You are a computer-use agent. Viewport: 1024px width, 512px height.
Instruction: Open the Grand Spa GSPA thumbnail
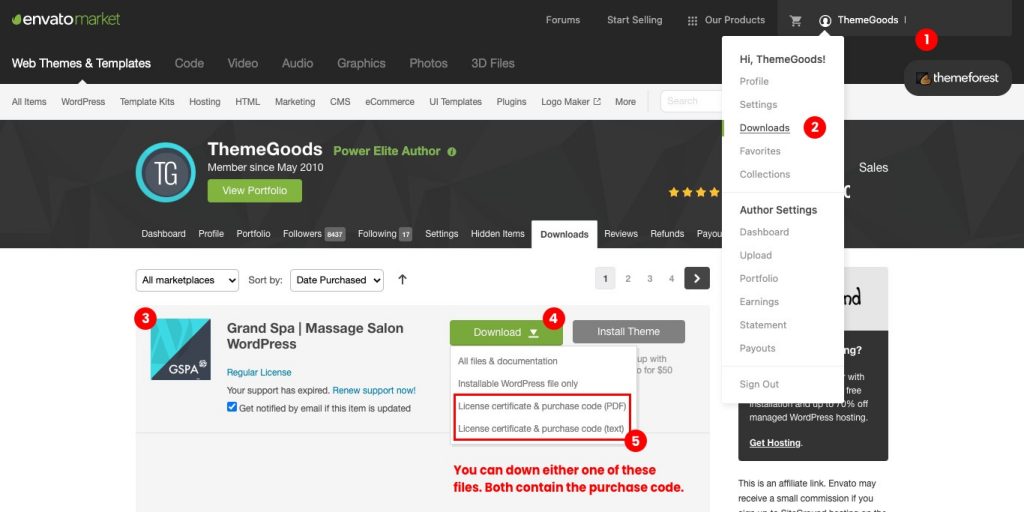coord(180,349)
